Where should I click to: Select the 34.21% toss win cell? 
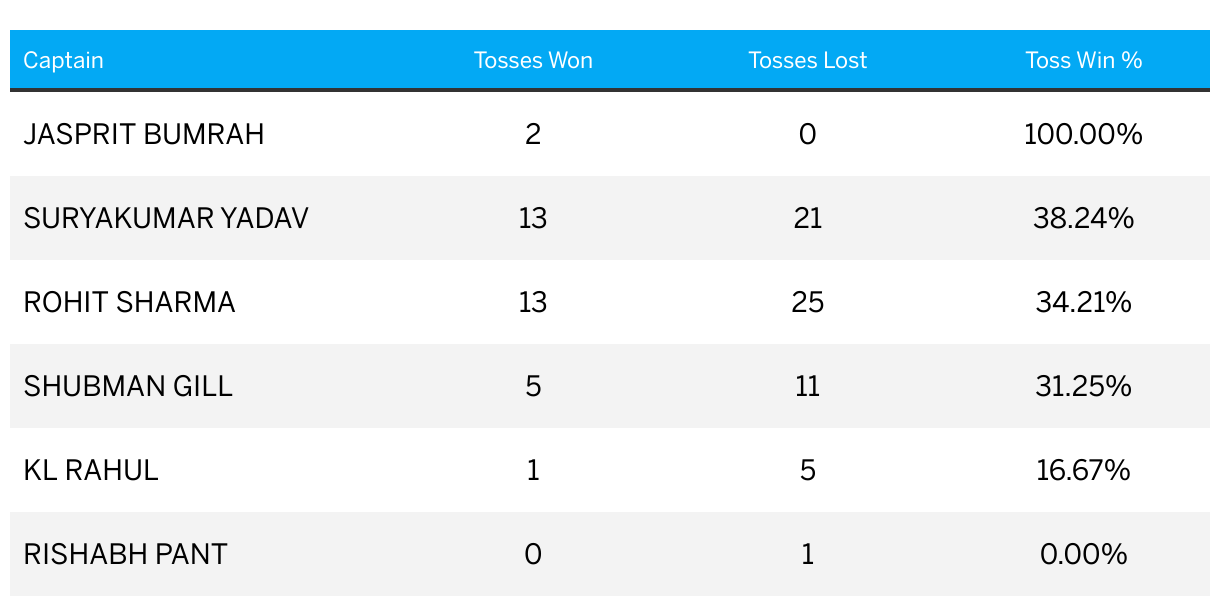(x=1083, y=302)
